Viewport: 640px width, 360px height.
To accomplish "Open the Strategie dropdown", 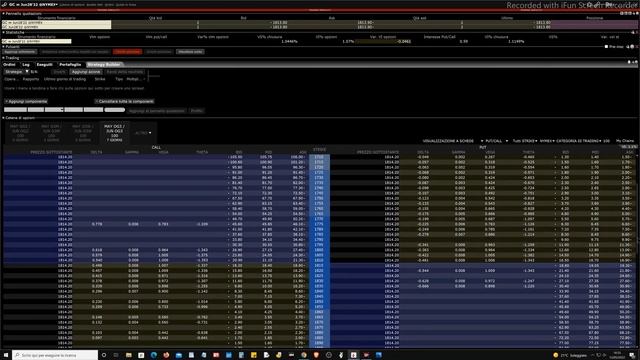I will tap(16, 72).
